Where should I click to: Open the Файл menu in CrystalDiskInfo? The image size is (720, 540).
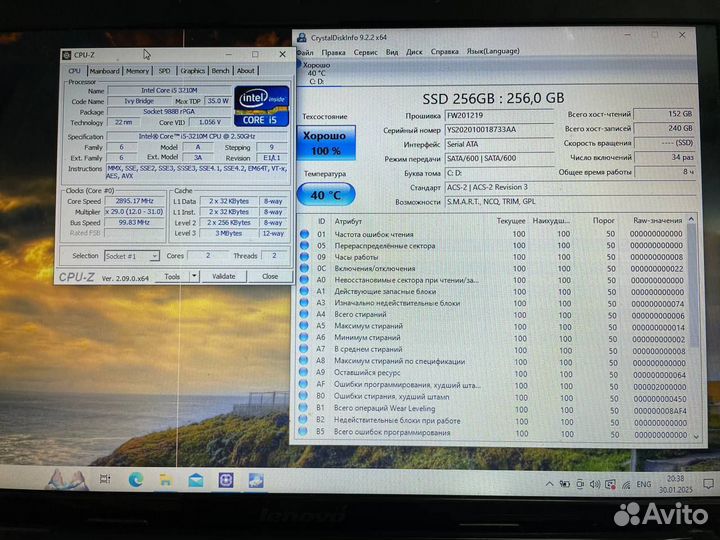click(x=305, y=52)
